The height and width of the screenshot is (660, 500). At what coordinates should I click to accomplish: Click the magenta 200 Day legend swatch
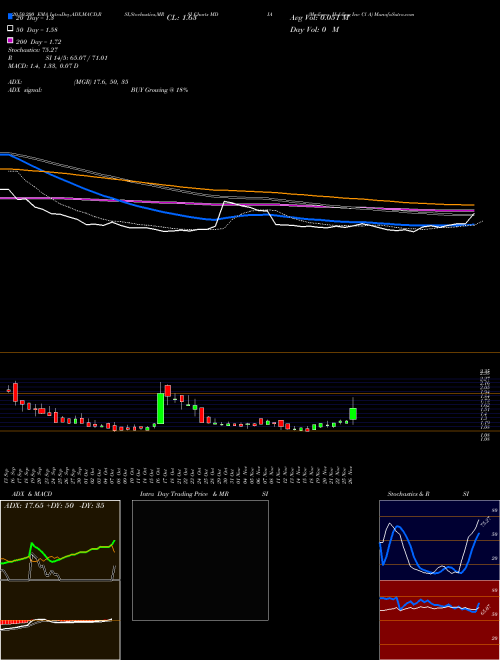point(10,40)
